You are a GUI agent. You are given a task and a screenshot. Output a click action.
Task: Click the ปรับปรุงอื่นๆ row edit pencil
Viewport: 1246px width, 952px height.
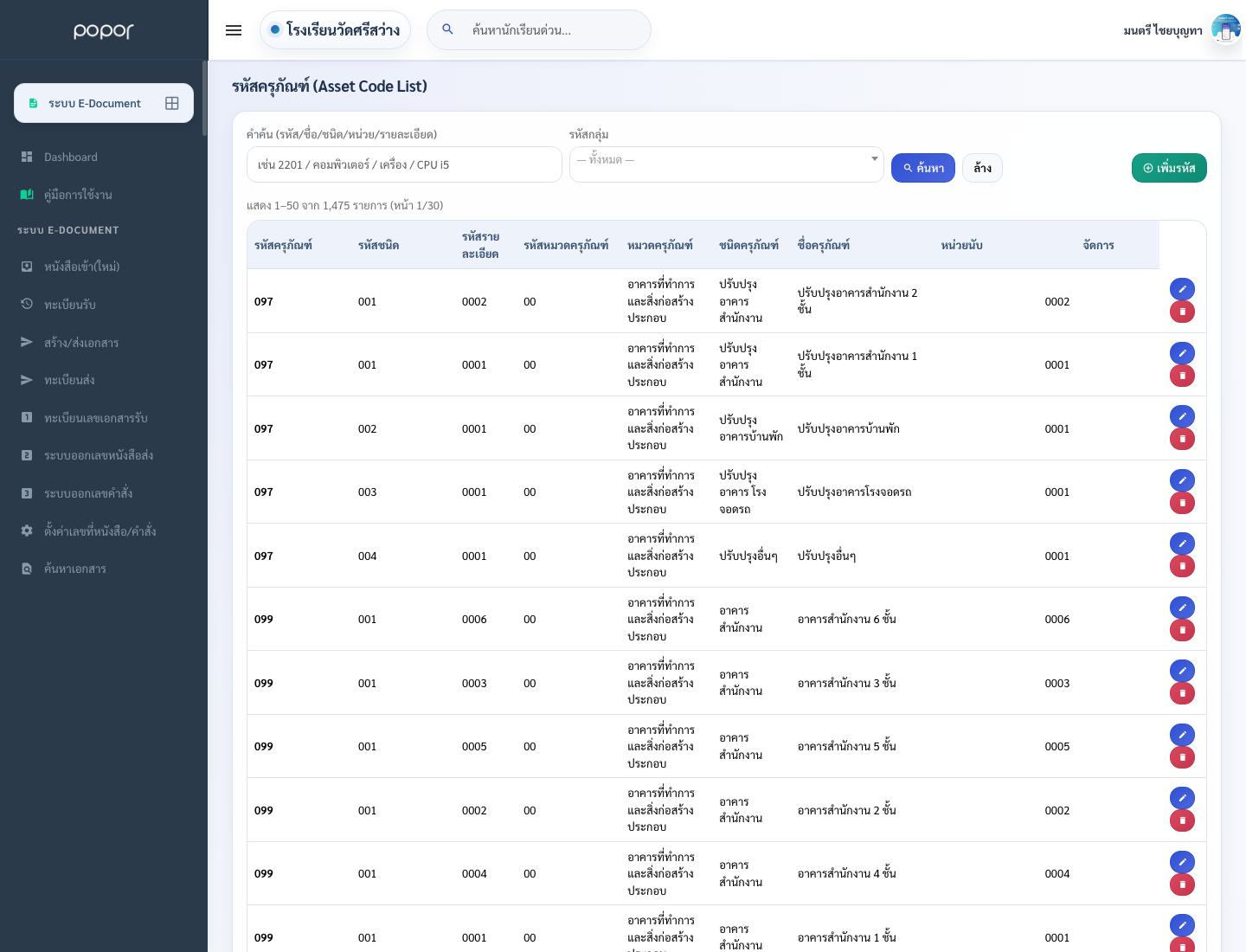point(1182,544)
